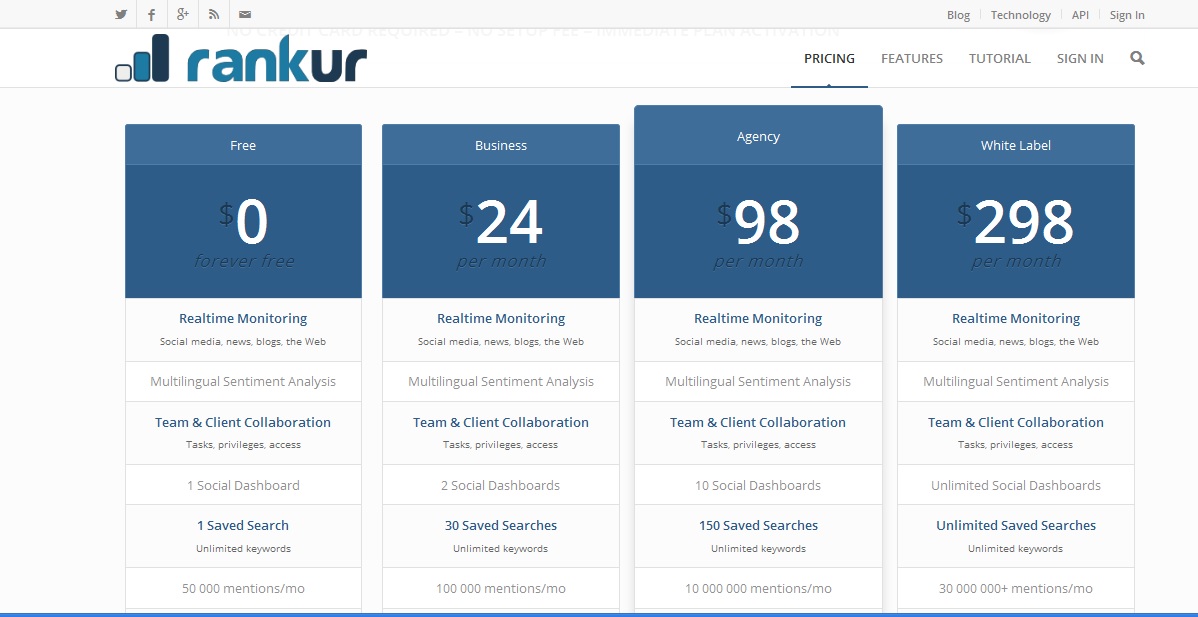This screenshot has width=1198, height=617.
Task: Open the Facebook social icon
Action: (151, 15)
